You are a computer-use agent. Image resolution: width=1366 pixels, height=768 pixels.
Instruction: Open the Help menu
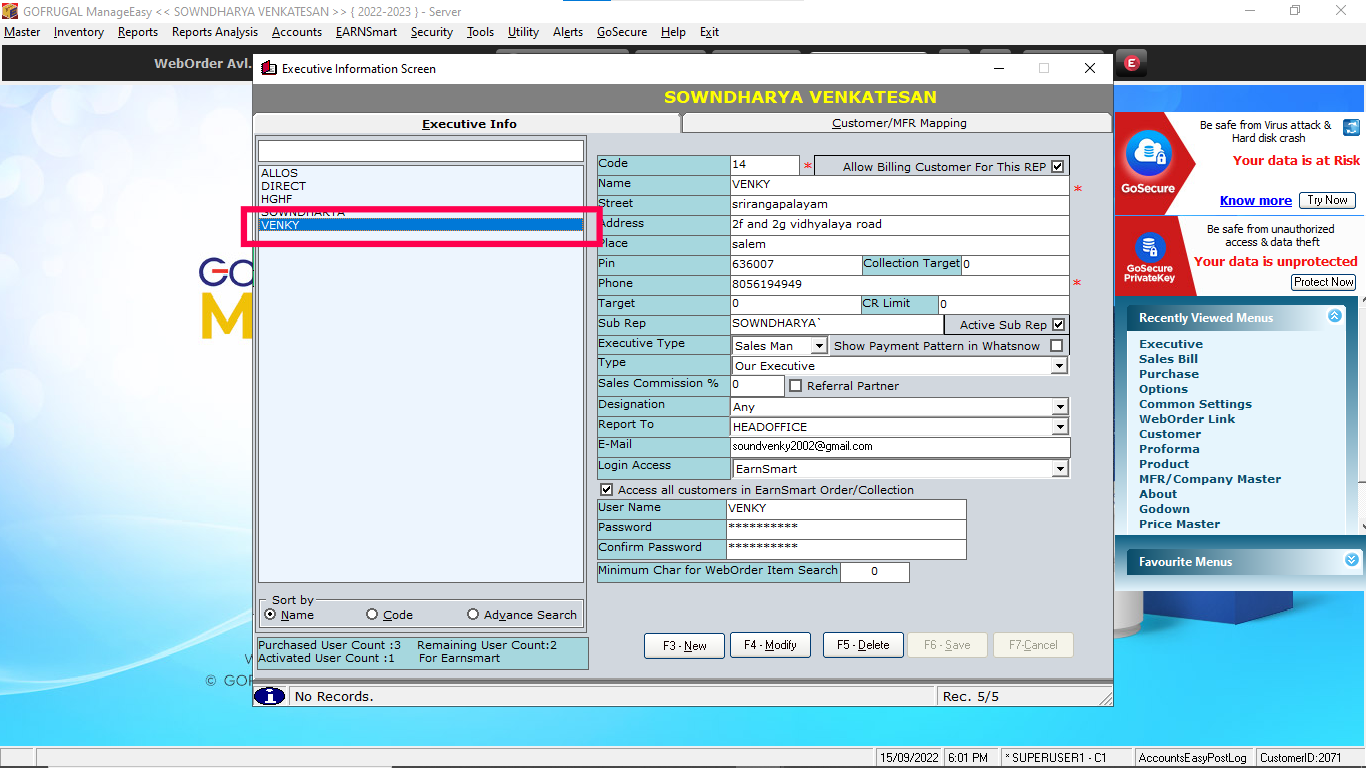[674, 32]
